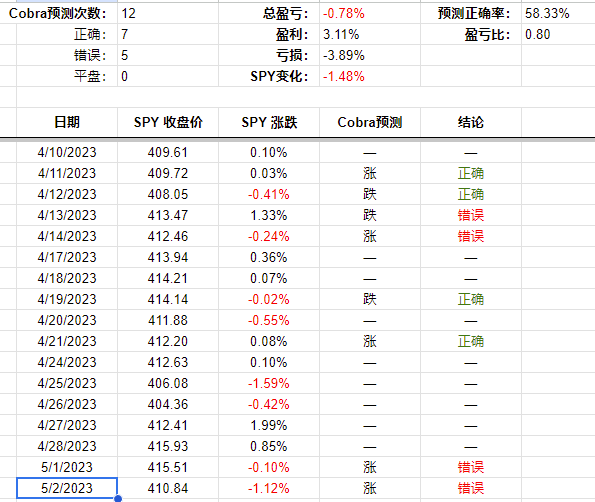Select the 错误 result for 4/14/2023
This screenshot has height=502, width=595.
(471, 236)
